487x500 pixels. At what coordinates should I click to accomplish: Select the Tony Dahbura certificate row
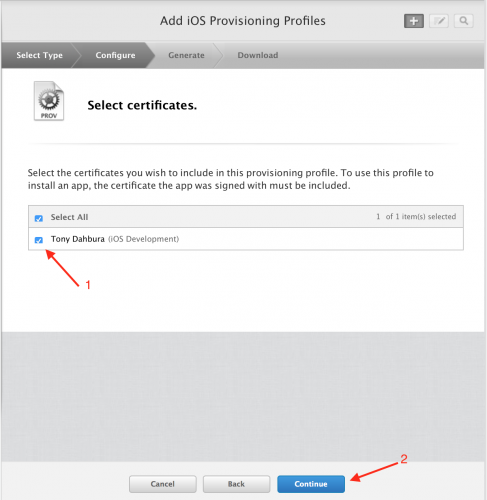pos(246,239)
